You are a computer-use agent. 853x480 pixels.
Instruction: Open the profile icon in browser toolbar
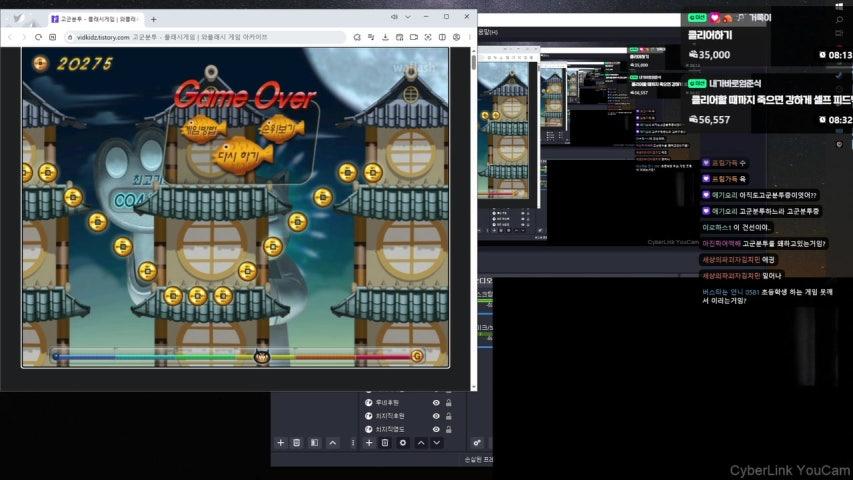click(x=456, y=37)
